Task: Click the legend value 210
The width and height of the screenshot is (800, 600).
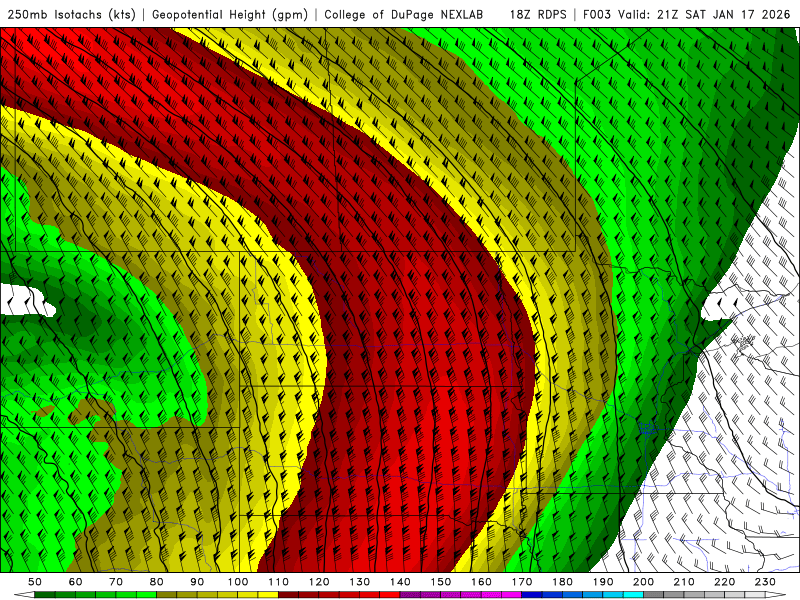Action: 684,582
